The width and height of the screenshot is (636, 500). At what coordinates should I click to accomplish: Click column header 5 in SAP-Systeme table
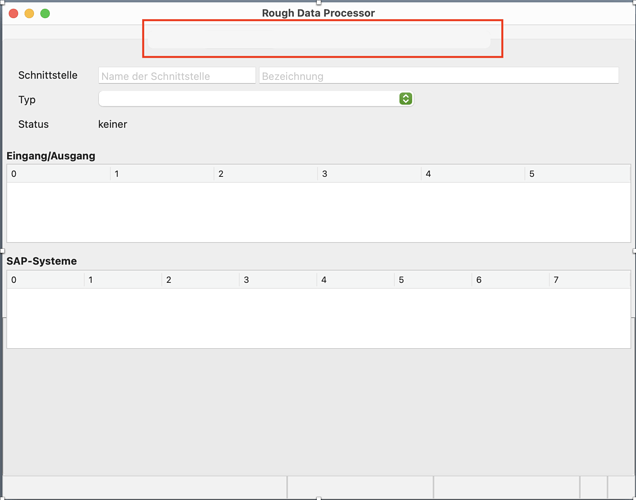tap(433, 280)
